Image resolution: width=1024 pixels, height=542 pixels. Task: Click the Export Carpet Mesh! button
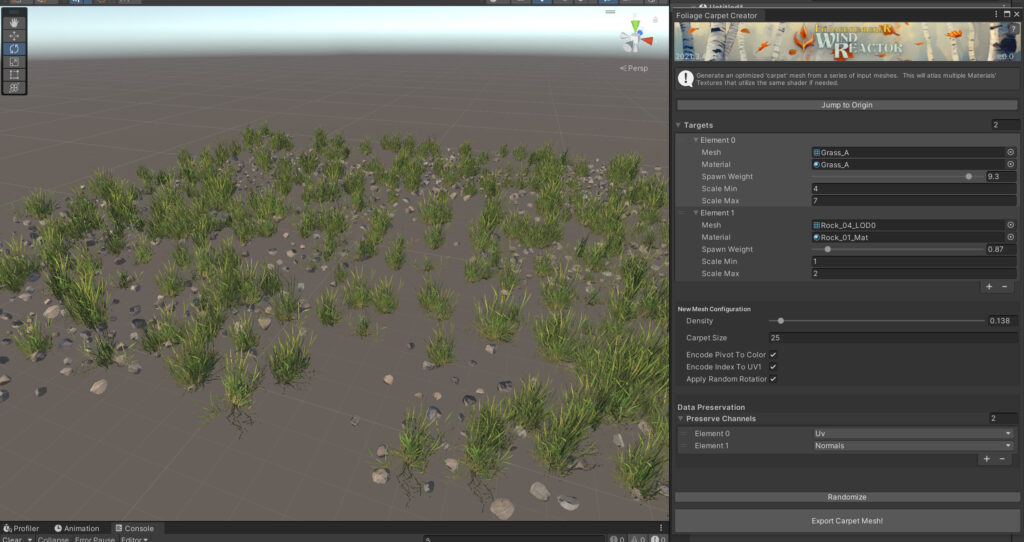[846, 521]
